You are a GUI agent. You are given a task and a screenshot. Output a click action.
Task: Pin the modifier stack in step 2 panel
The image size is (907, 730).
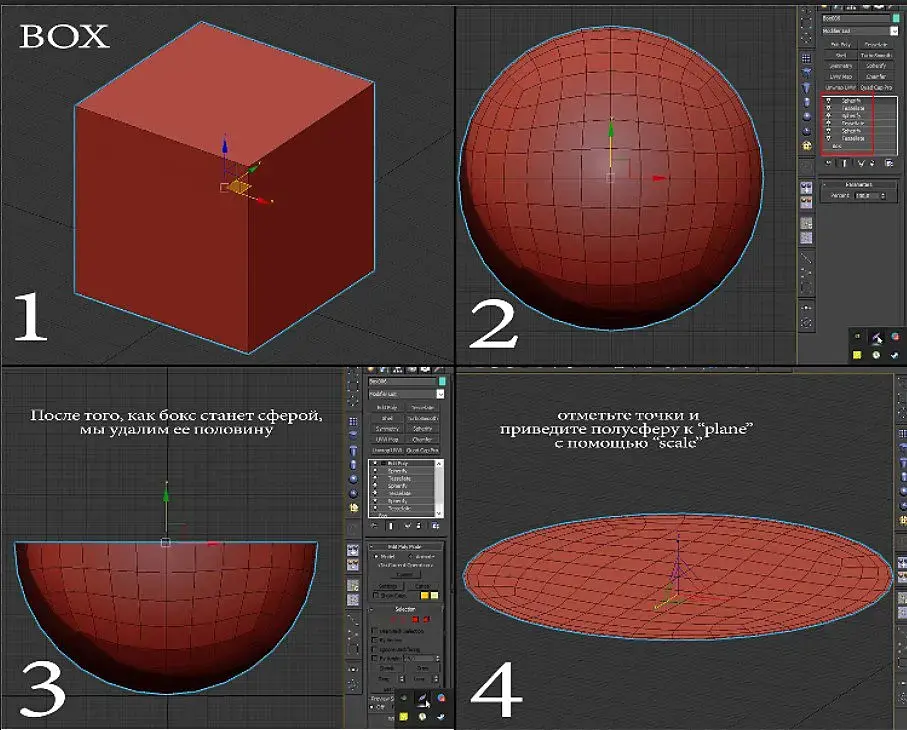828,163
